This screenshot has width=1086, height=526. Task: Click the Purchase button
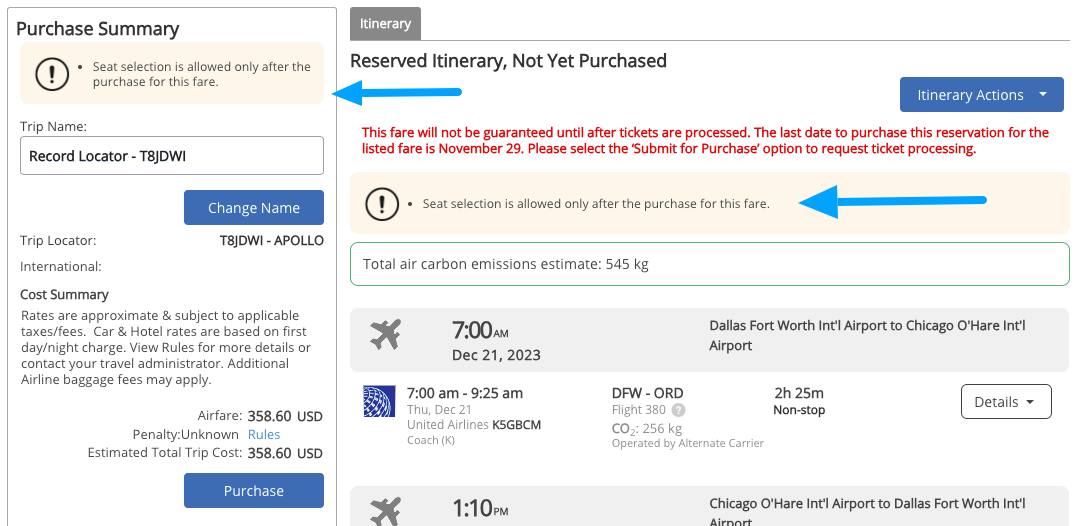click(254, 491)
